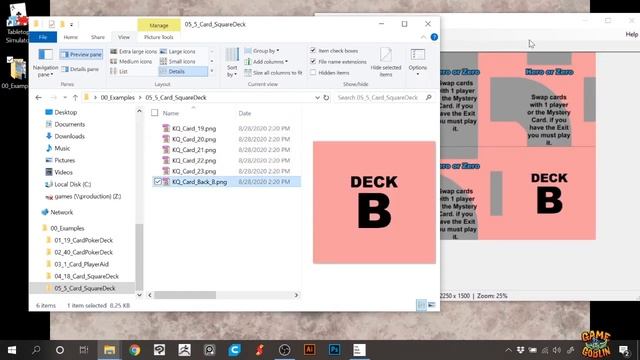640x360 pixels.
Task: Go up one folder level
Action: pos(75,98)
